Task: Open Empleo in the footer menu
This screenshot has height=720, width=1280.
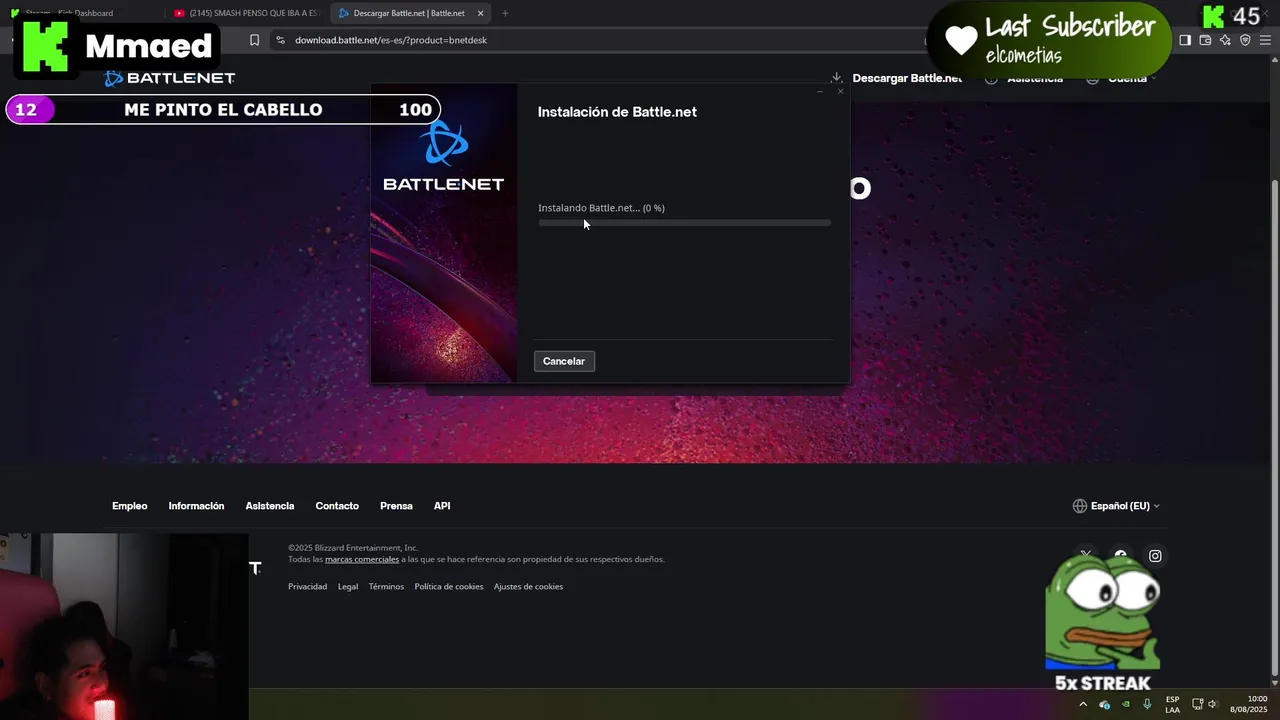Action: pyautogui.click(x=130, y=506)
